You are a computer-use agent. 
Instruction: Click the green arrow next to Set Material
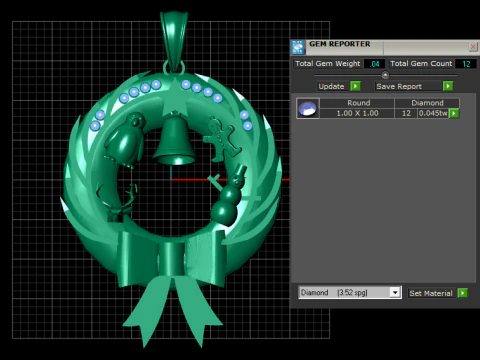click(x=463, y=293)
